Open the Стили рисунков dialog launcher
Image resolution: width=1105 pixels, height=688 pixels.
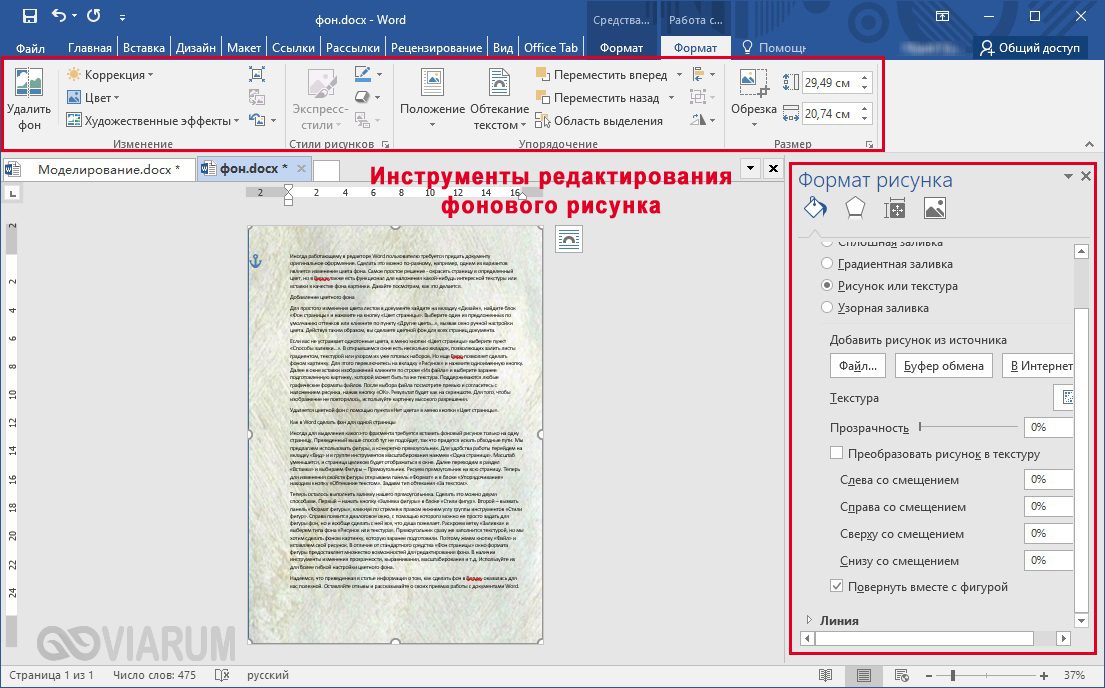pos(385,145)
